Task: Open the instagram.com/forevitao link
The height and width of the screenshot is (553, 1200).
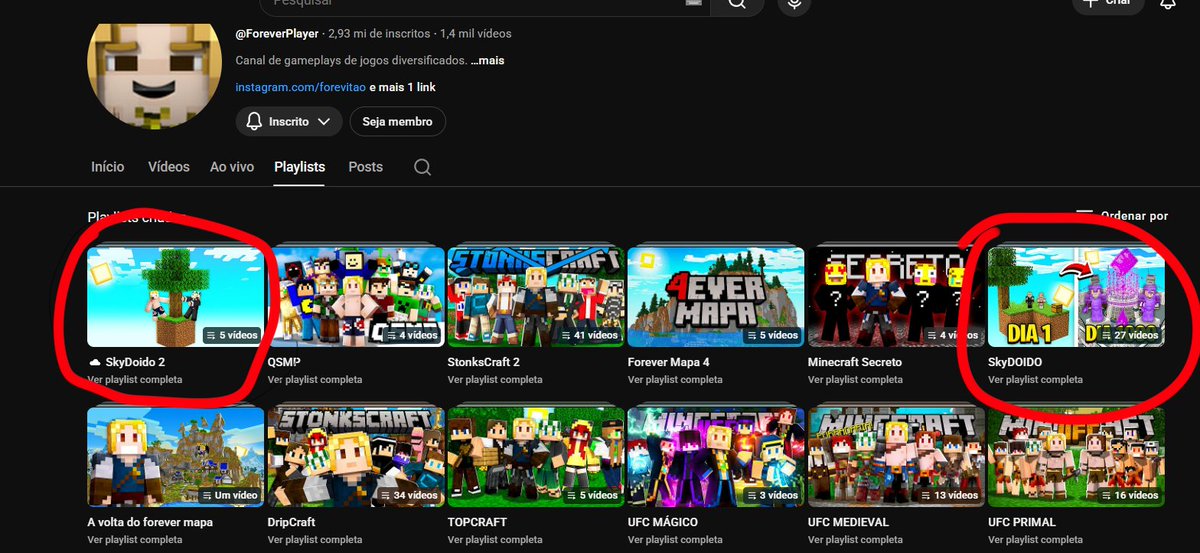Action: point(300,87)
